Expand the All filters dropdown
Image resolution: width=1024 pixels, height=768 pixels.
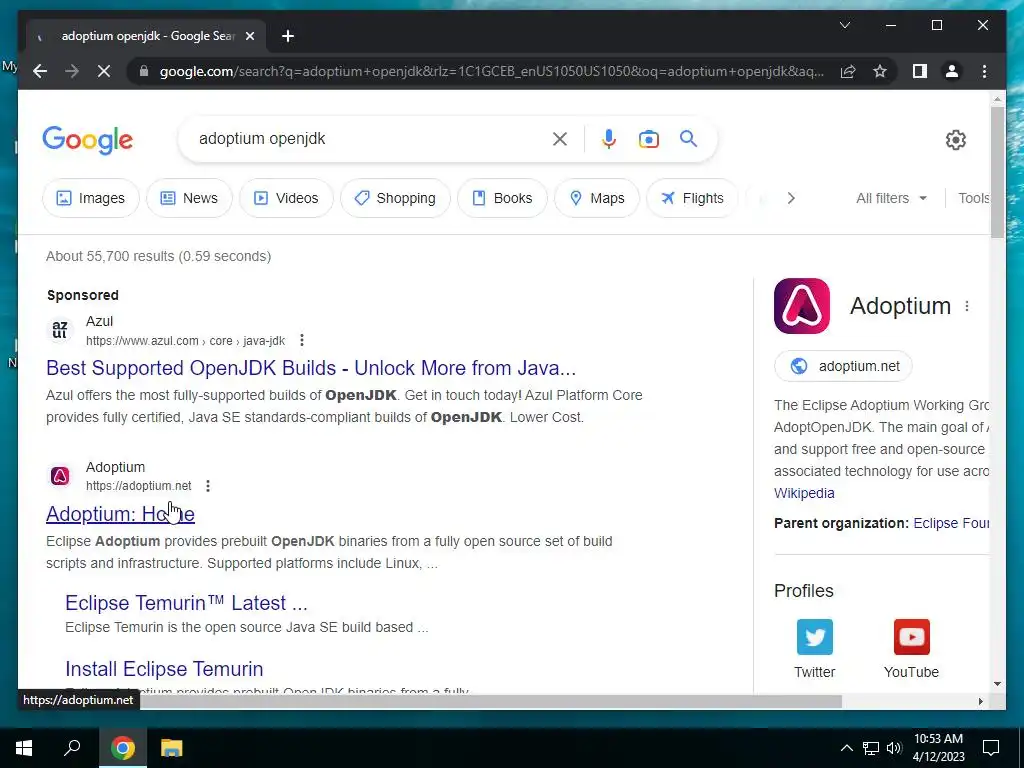891,198
